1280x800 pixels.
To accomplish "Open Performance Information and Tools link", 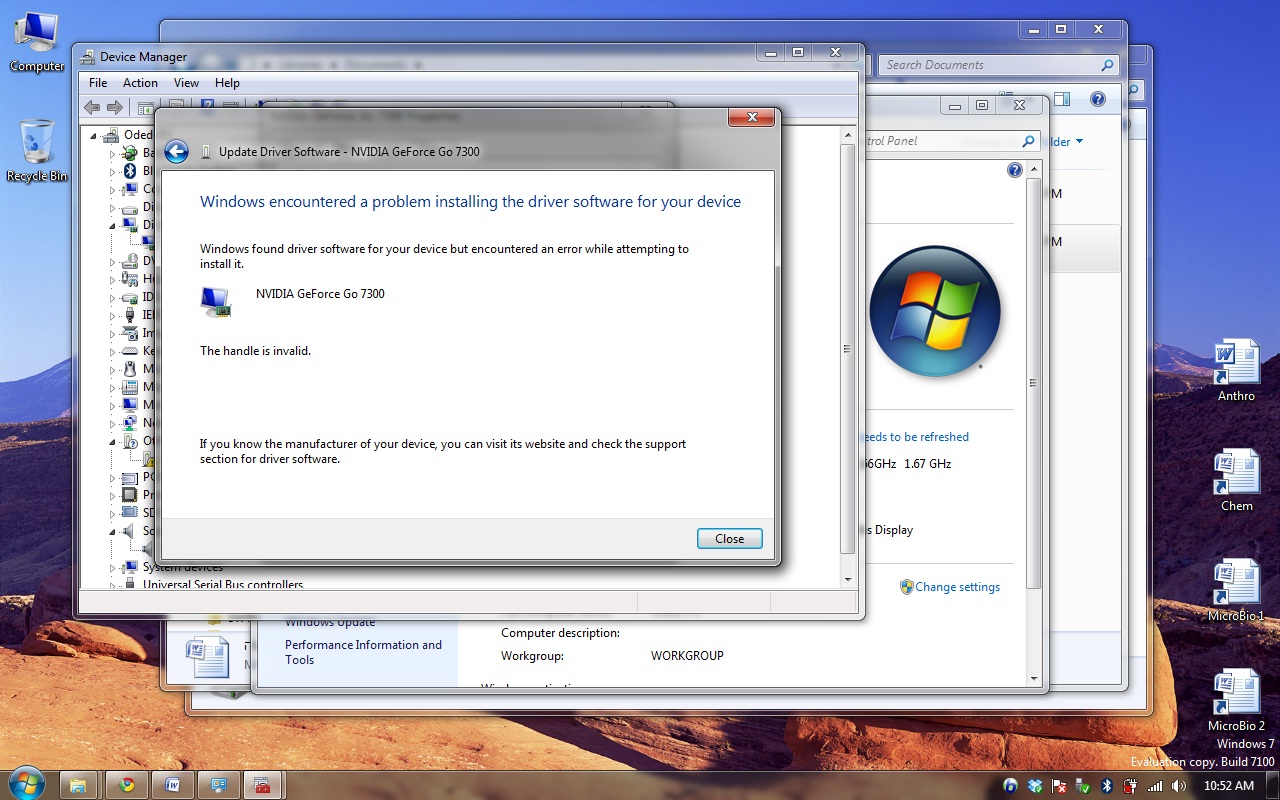I will click(363, 652).
